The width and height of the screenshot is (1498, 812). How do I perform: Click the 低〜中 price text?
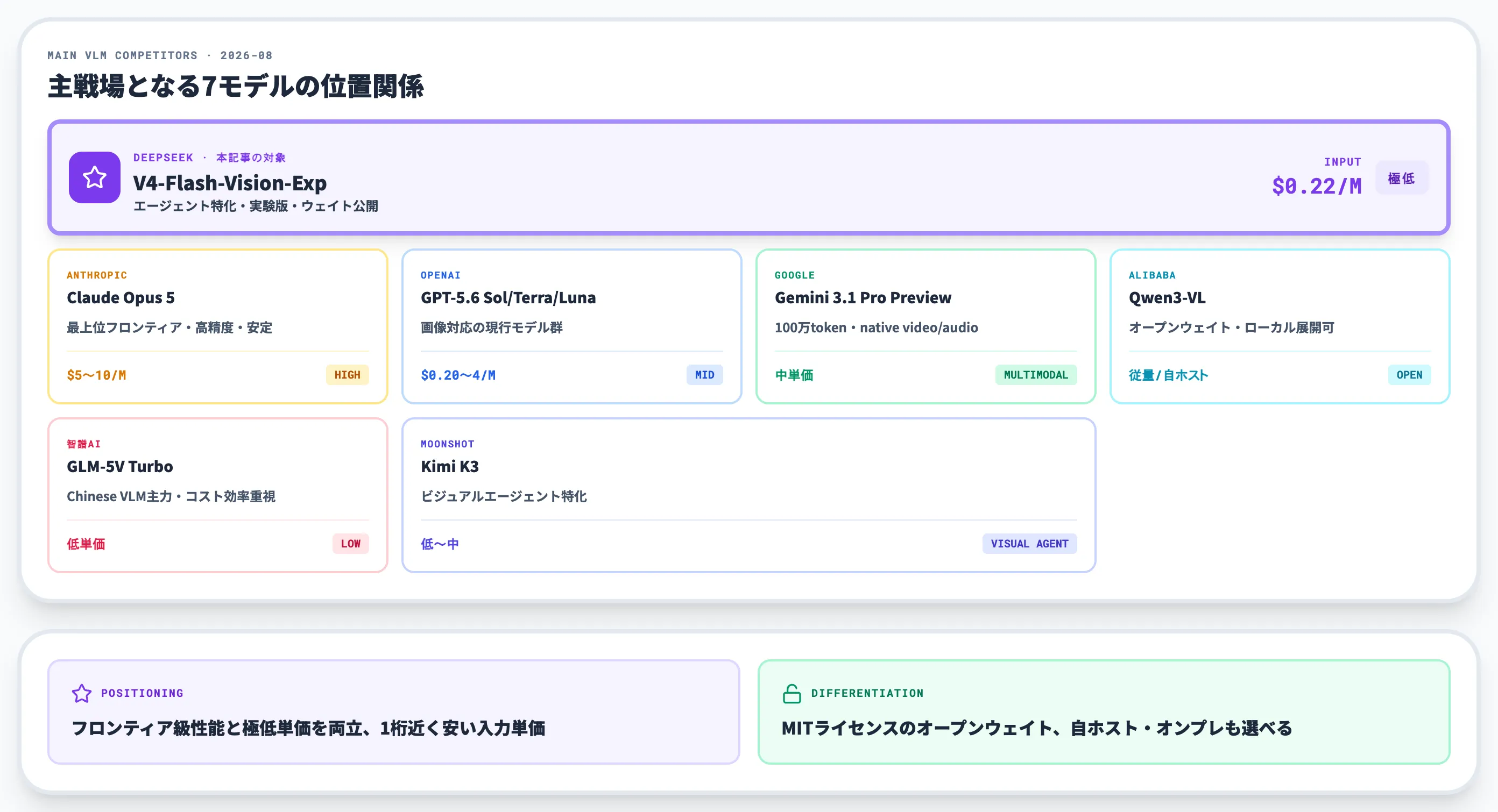pyautogui.click(x=440, y=544)
